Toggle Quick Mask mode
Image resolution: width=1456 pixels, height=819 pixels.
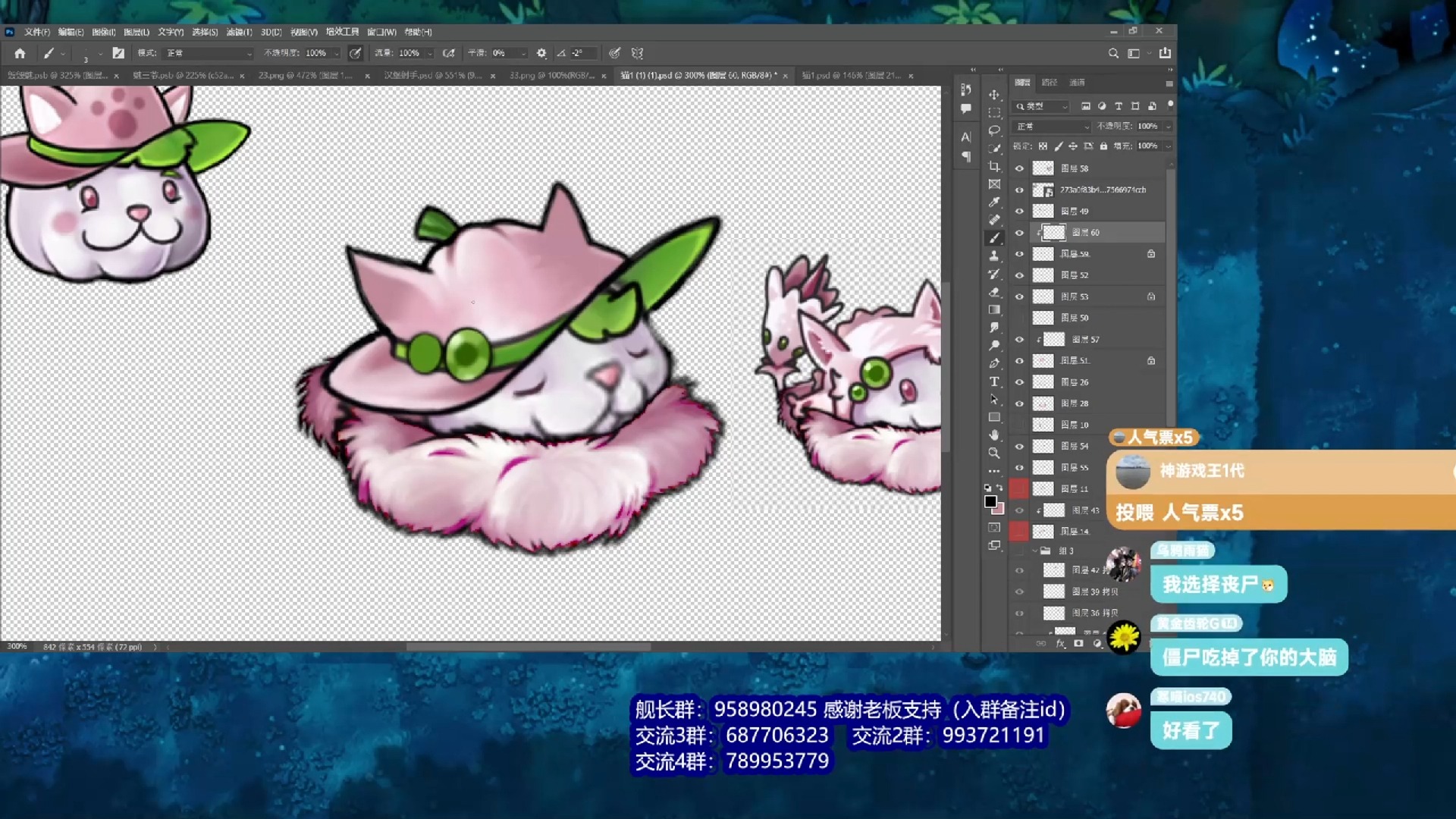[x=994, y=527]
